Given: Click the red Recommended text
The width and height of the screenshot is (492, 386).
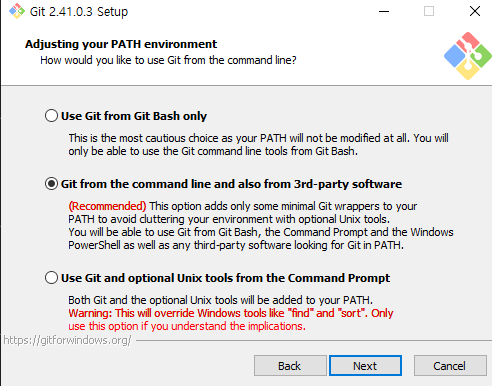Looking at the screenshot, I should pos(107,206).
